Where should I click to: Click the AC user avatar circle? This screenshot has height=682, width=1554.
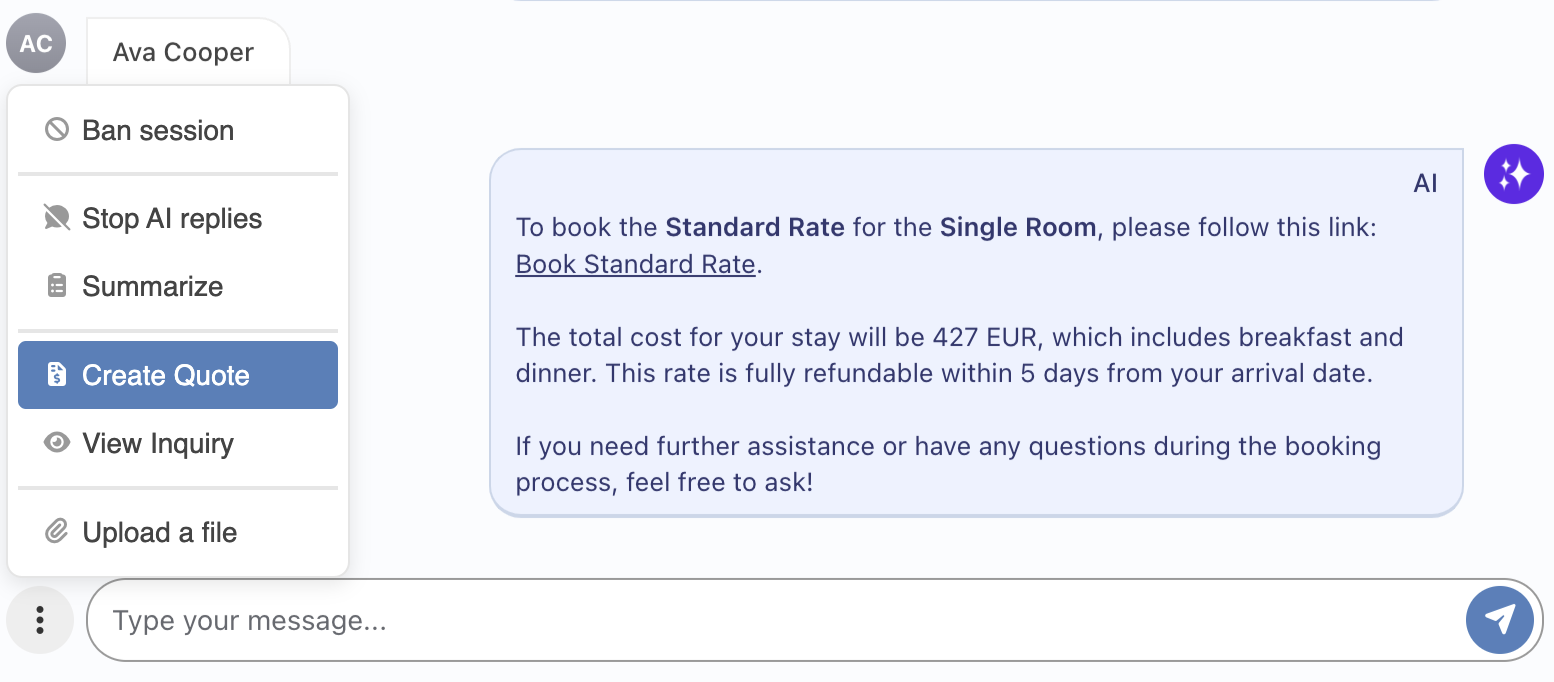point(36,44)
